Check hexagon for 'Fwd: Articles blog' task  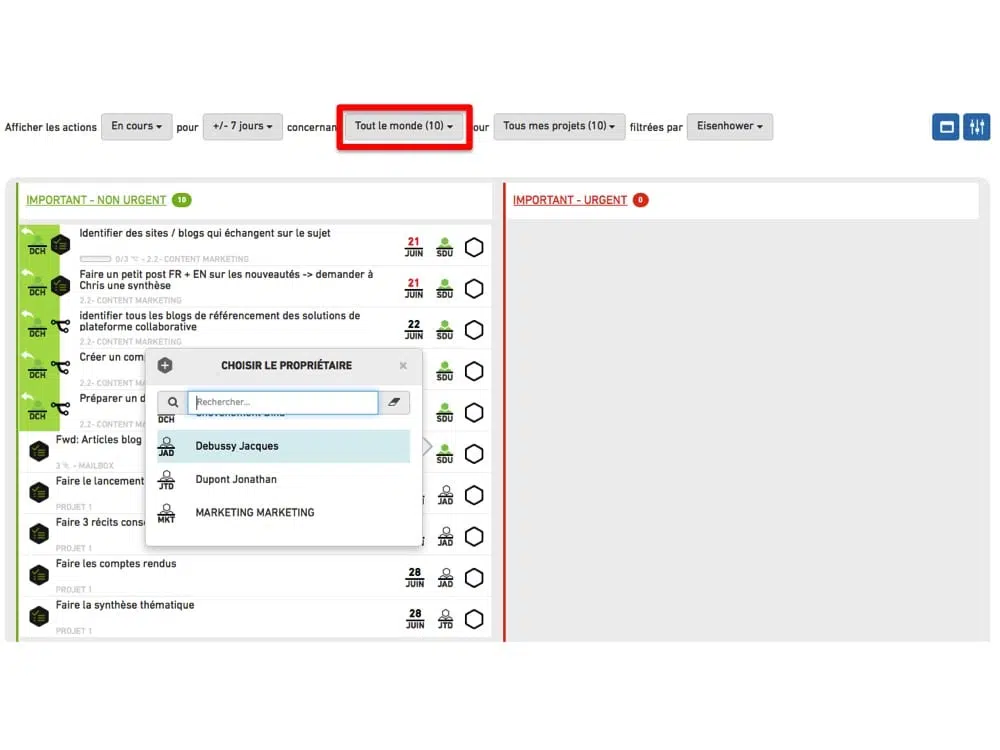[x=474, y=454]
